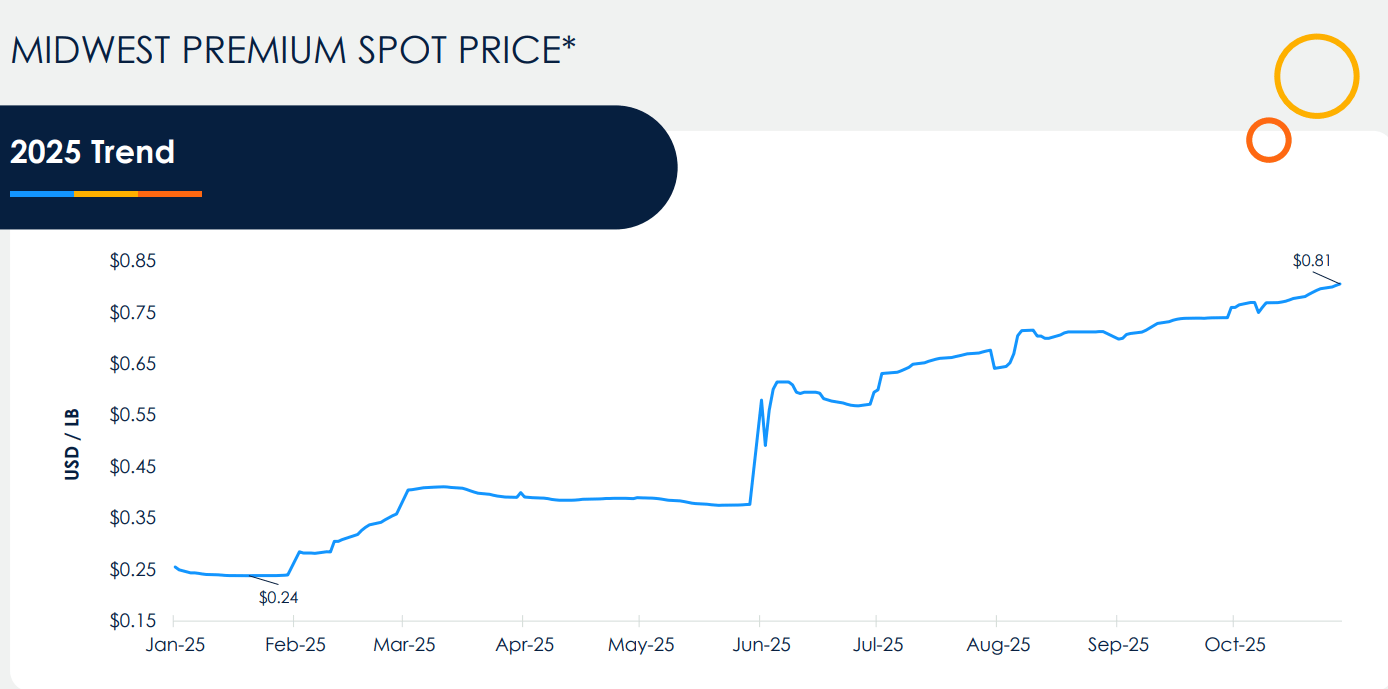Select the Jun-25 x-axis label

[760, 645]
